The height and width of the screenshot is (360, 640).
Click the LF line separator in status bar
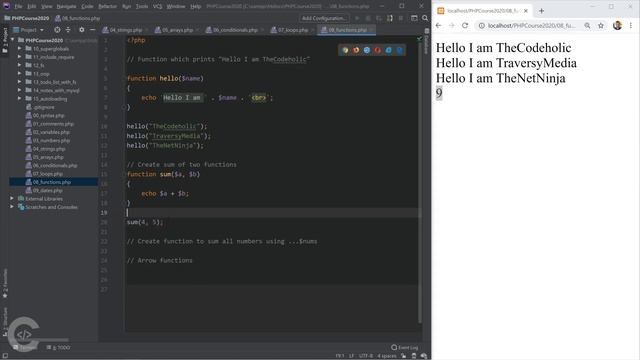pos(351,356)
